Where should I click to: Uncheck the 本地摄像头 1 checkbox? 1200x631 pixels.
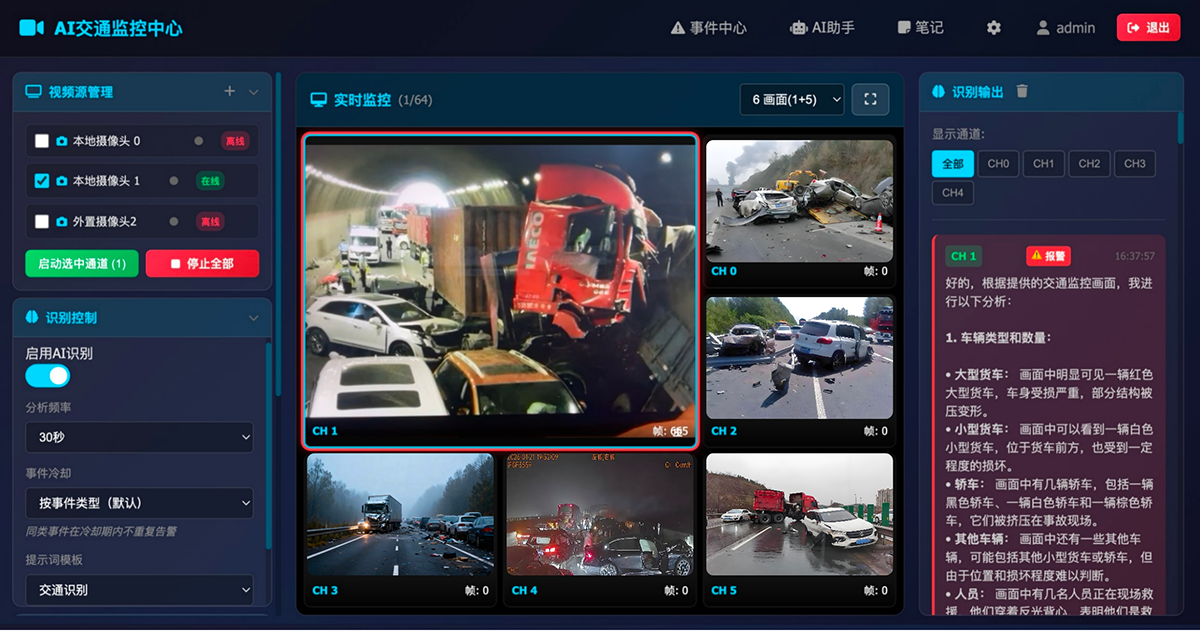coord(42,181)
